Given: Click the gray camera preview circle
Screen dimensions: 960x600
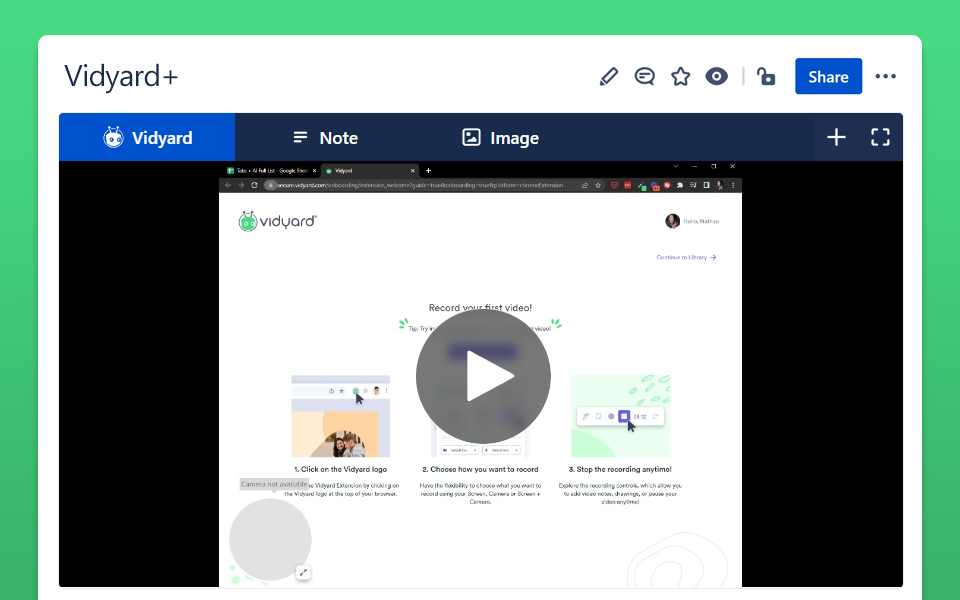Looking at the screenshot, I should tap(270, 539).
